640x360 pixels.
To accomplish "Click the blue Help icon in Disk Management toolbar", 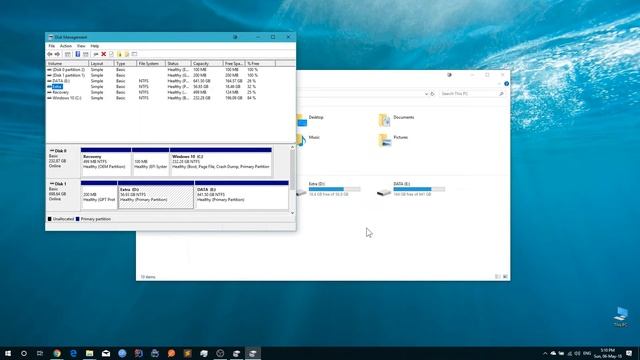I will coord(78,54).
